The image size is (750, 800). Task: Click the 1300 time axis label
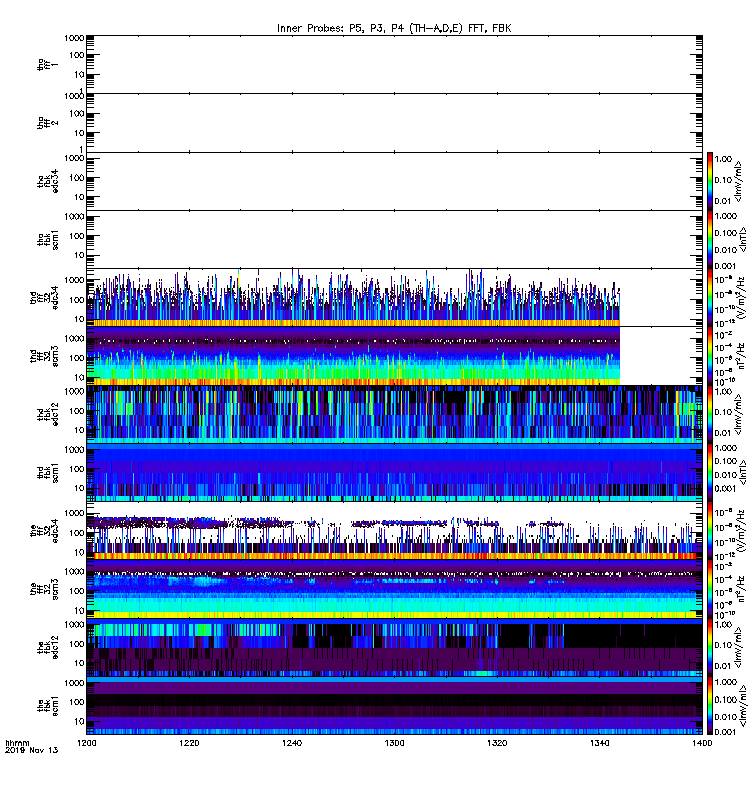tap(394, 743)
